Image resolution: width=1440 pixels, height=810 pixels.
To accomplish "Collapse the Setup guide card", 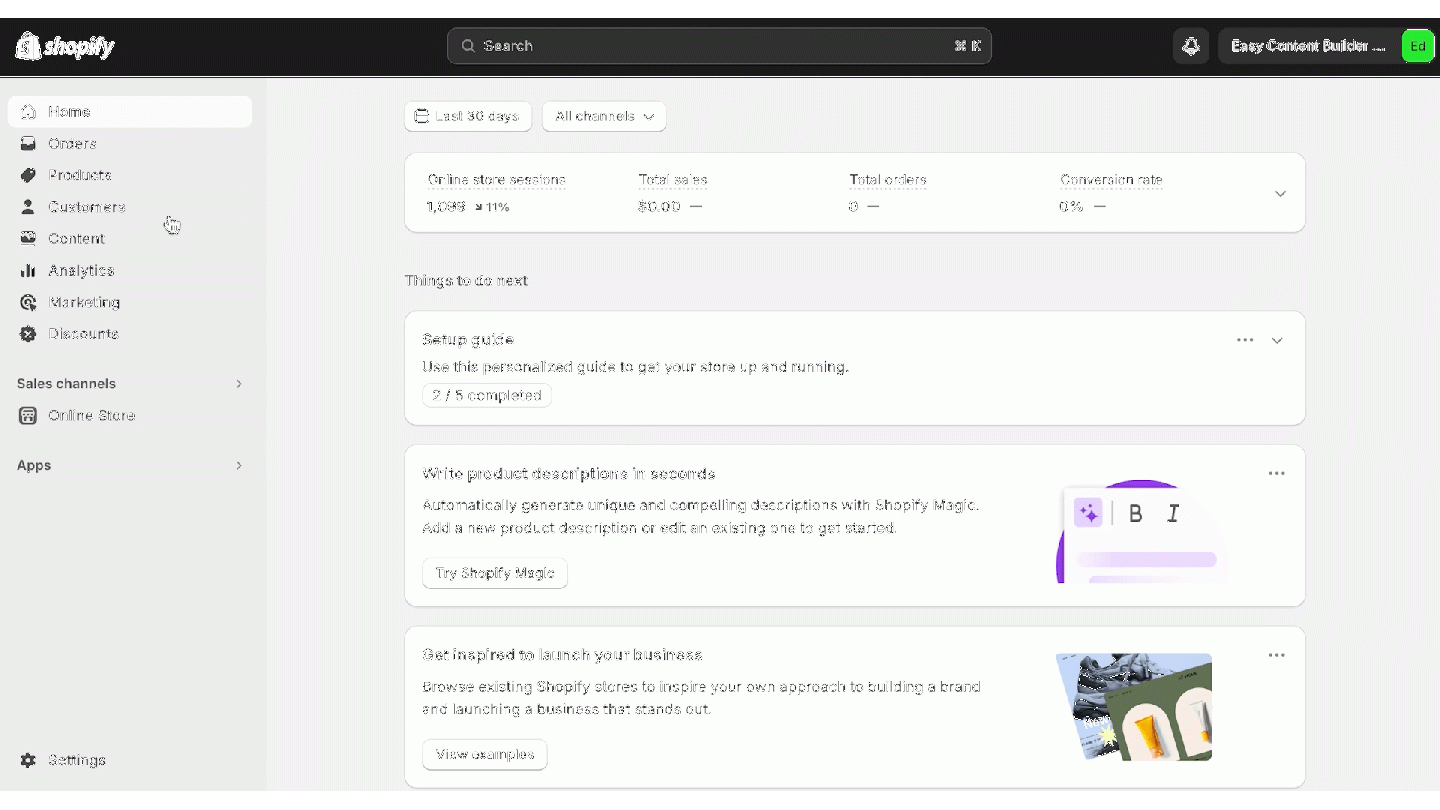I will (x=1277, y=340).
